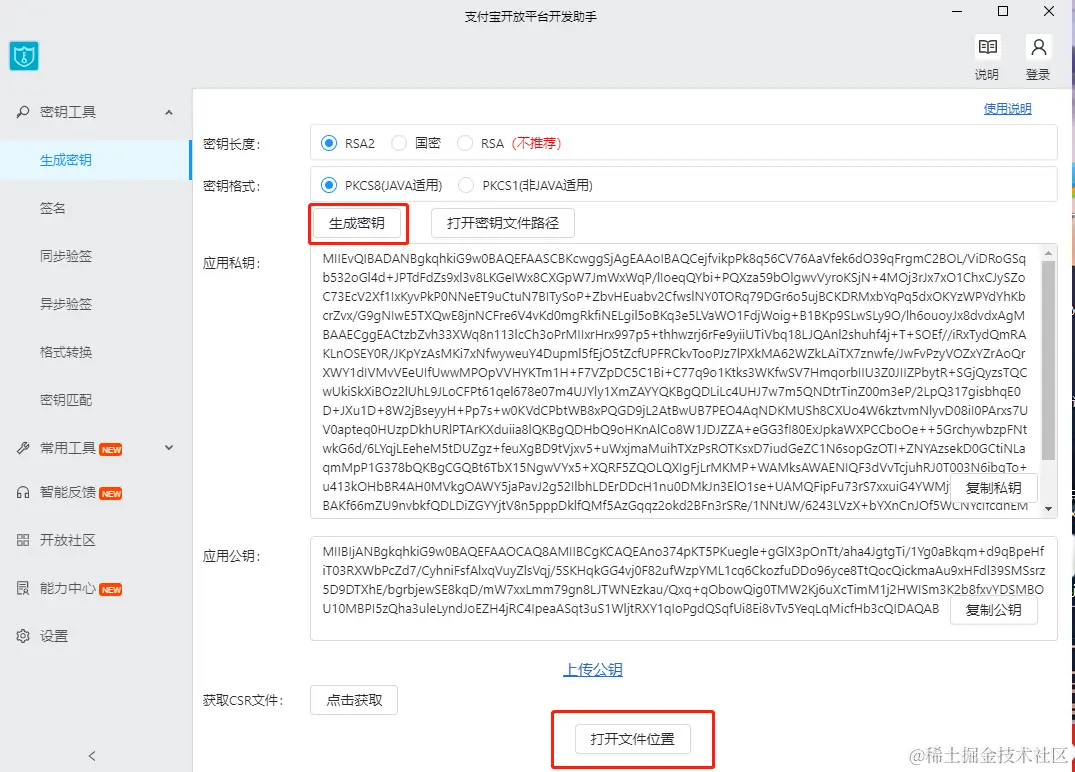Collapse sidebar with the left arrow

click(92, 756)
